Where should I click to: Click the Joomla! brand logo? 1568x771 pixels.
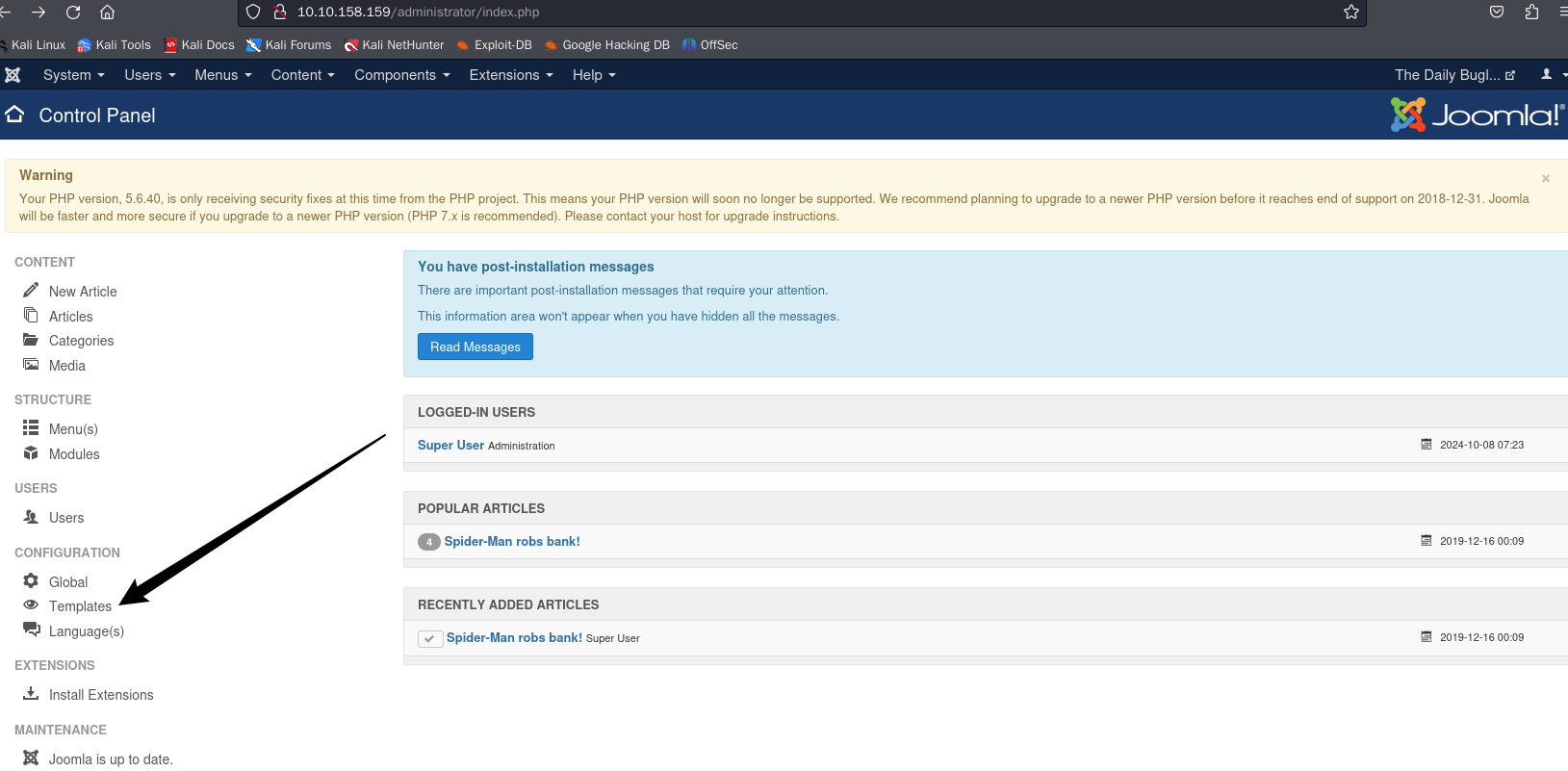[x=1477, y=115]
